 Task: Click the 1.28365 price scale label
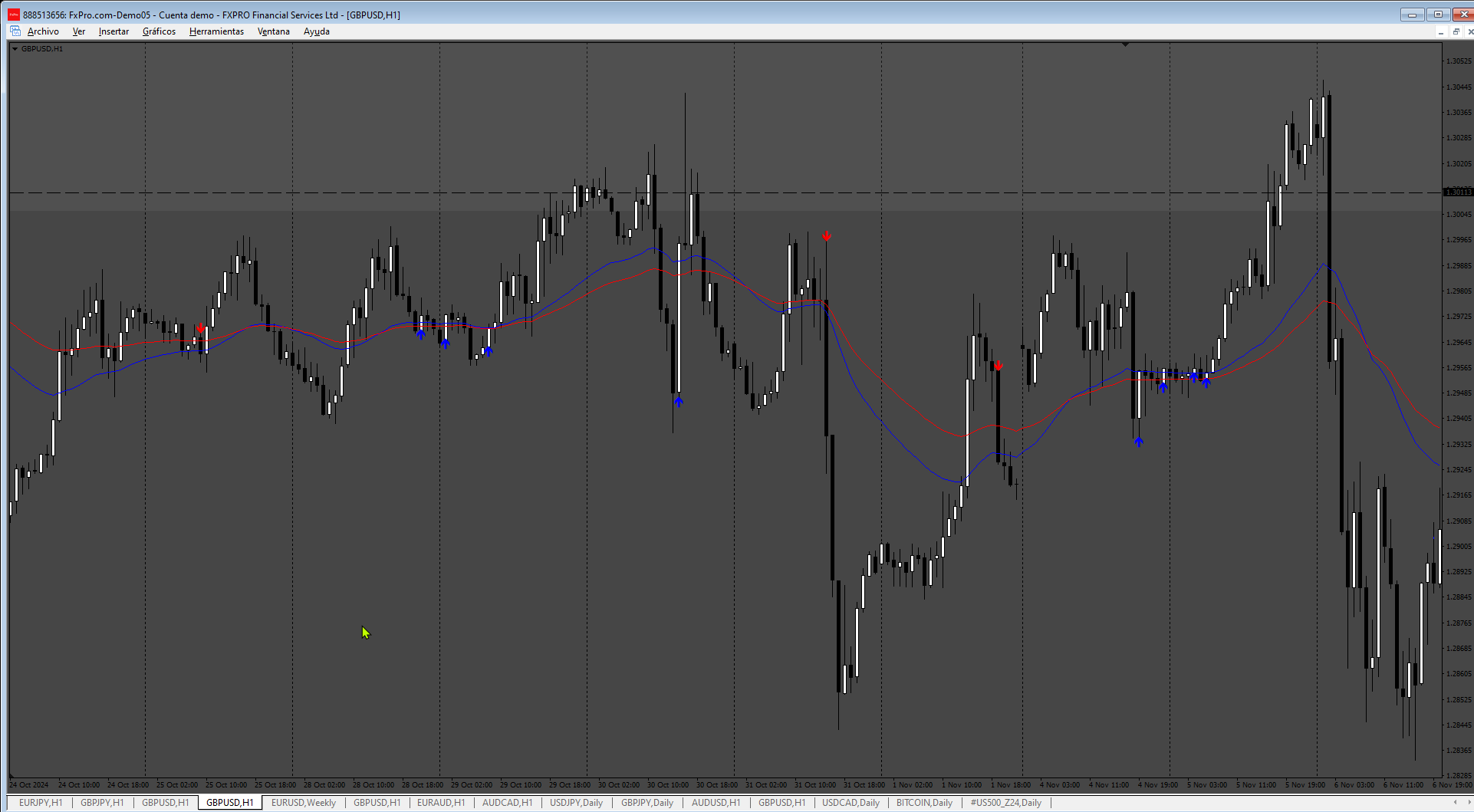point(1459,751)
